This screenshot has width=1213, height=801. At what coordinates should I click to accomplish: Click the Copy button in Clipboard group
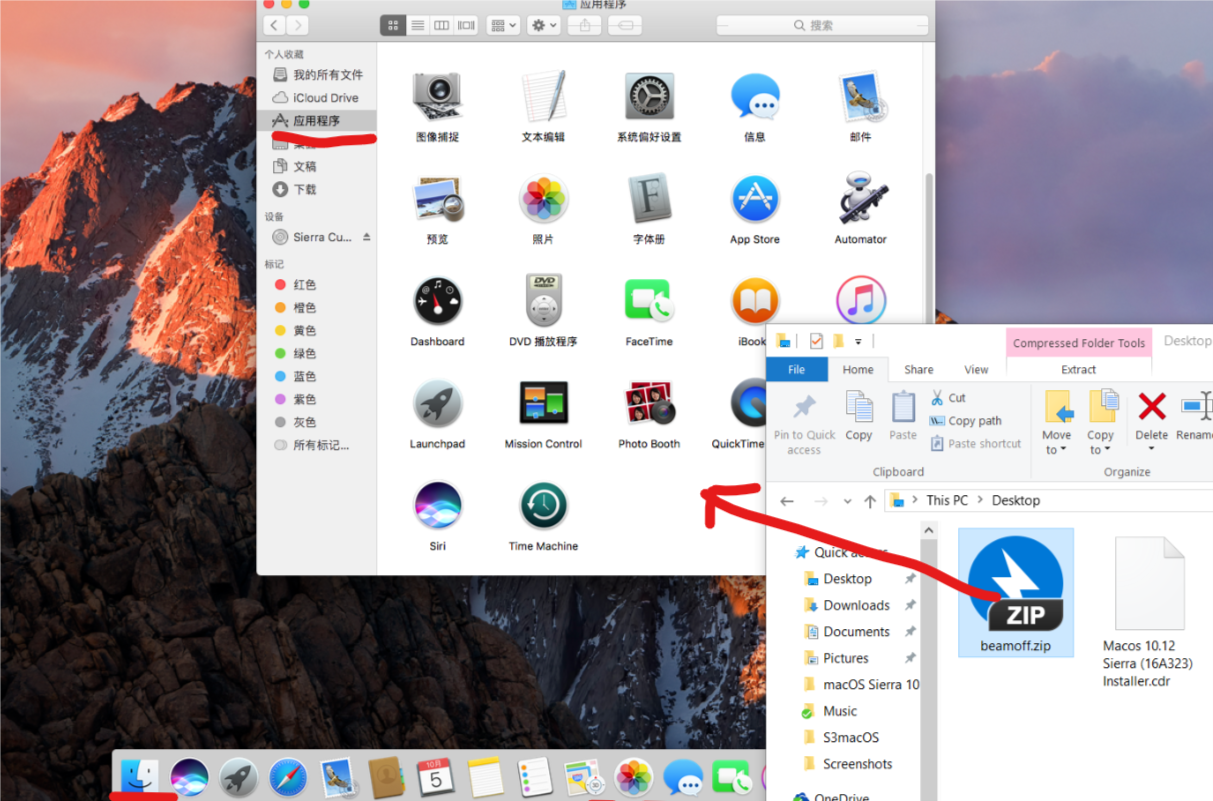(859, 415)
